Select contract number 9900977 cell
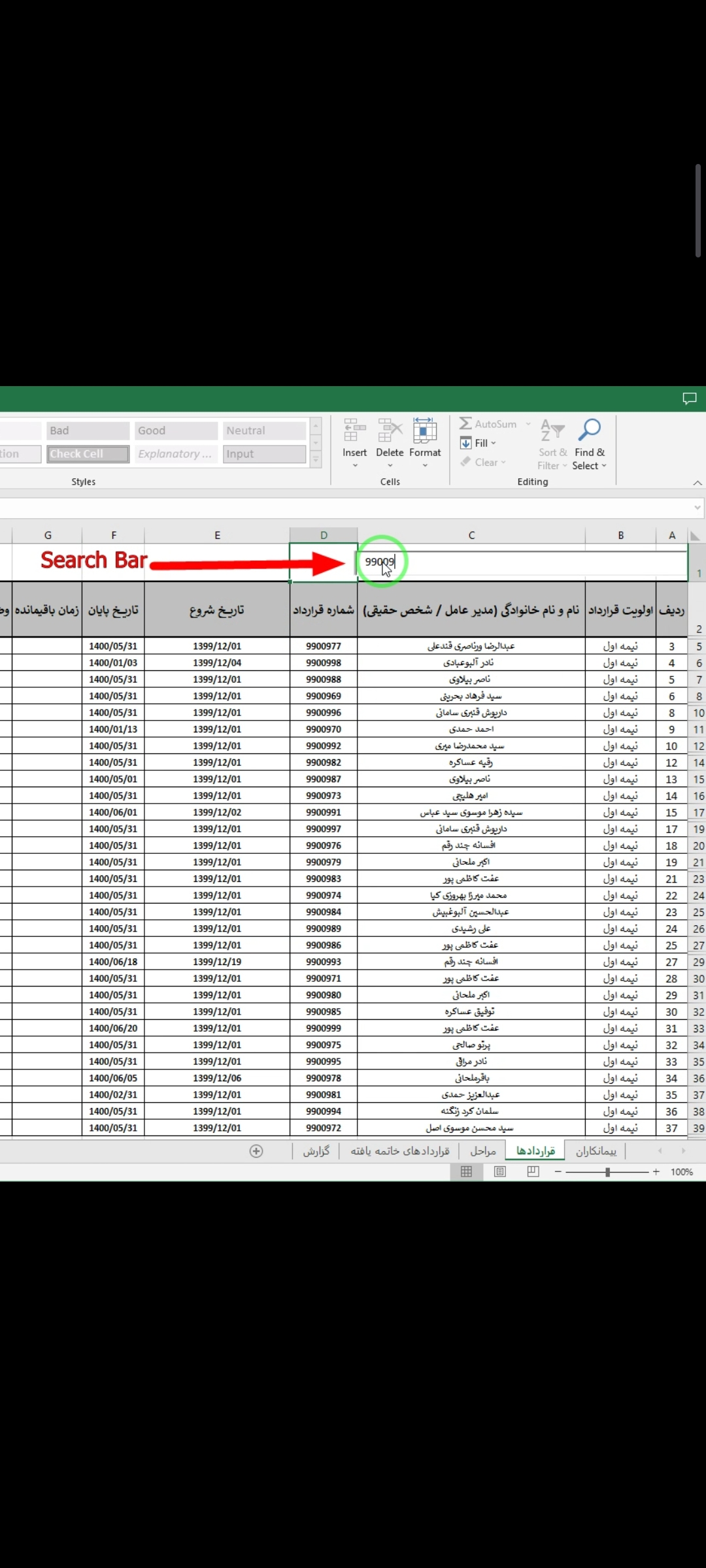Image resolution: width=706 pixels, height=1568 pixels. pos(324,646)
